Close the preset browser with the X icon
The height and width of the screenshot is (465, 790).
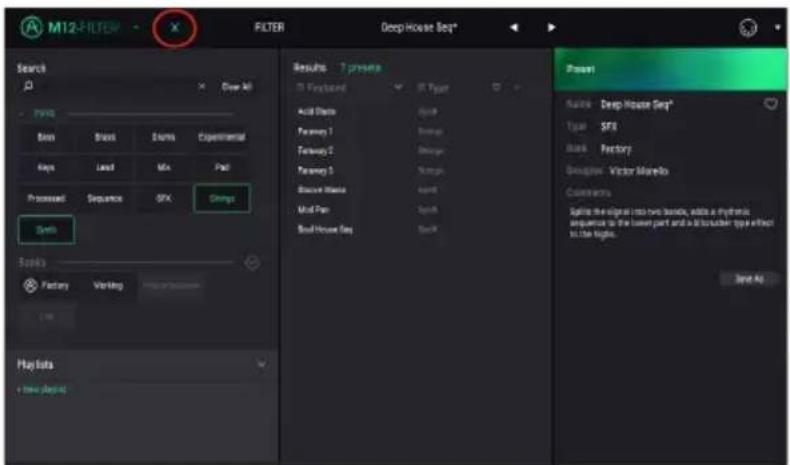[174, 28]
